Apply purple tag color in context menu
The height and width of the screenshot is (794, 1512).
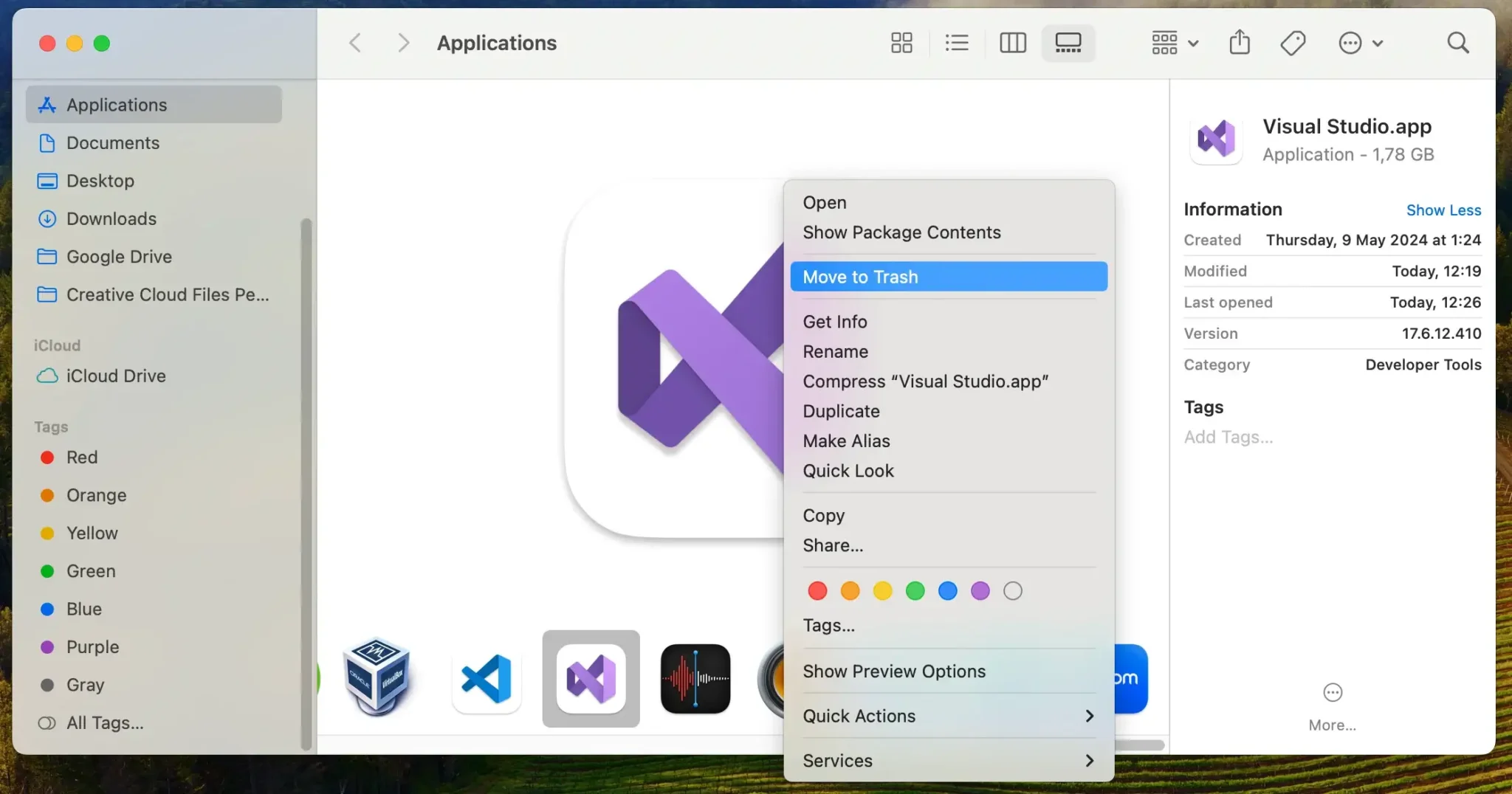pyautogui.click(x=980, y=591)
